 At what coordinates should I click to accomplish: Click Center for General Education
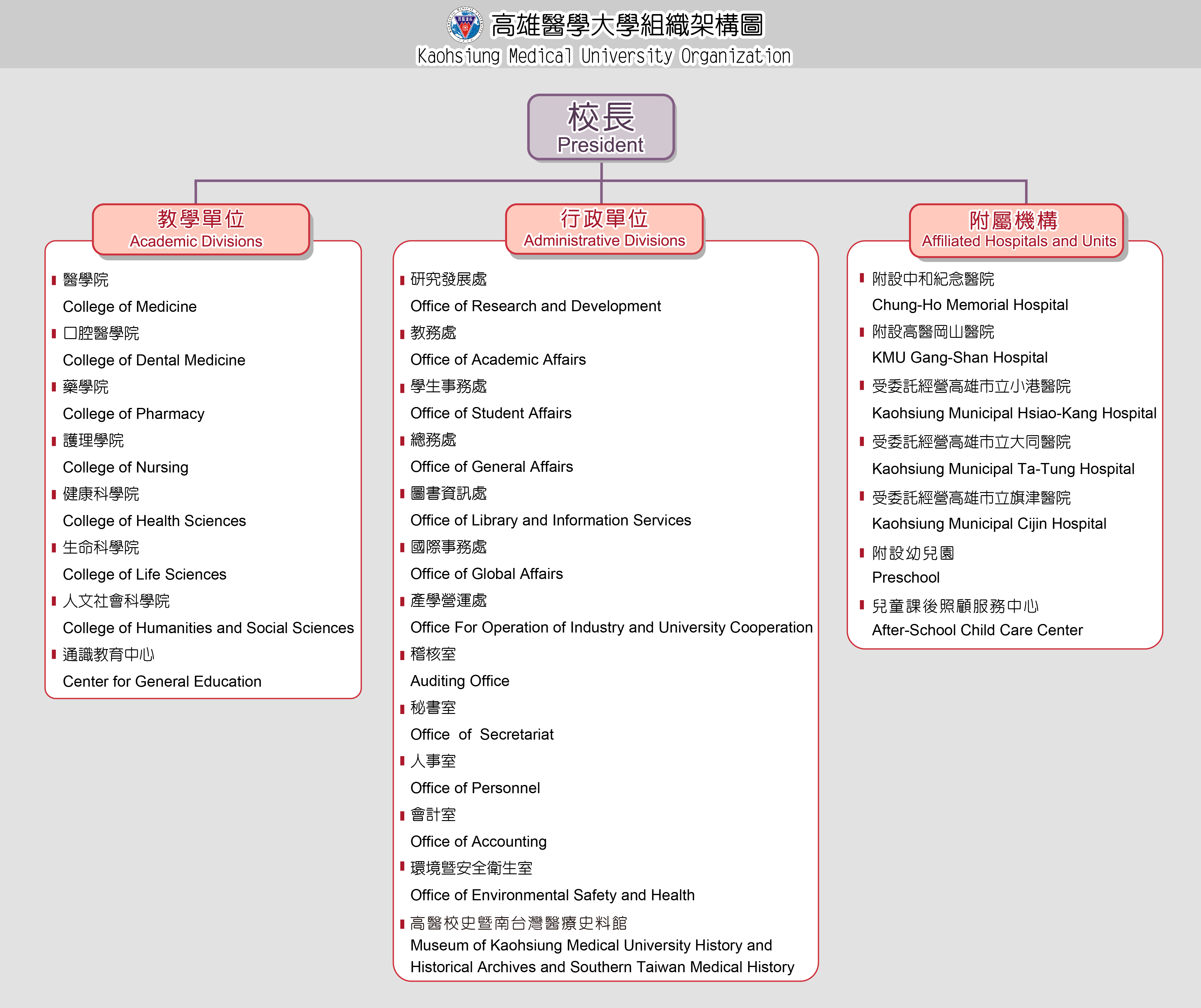point(162,681)
